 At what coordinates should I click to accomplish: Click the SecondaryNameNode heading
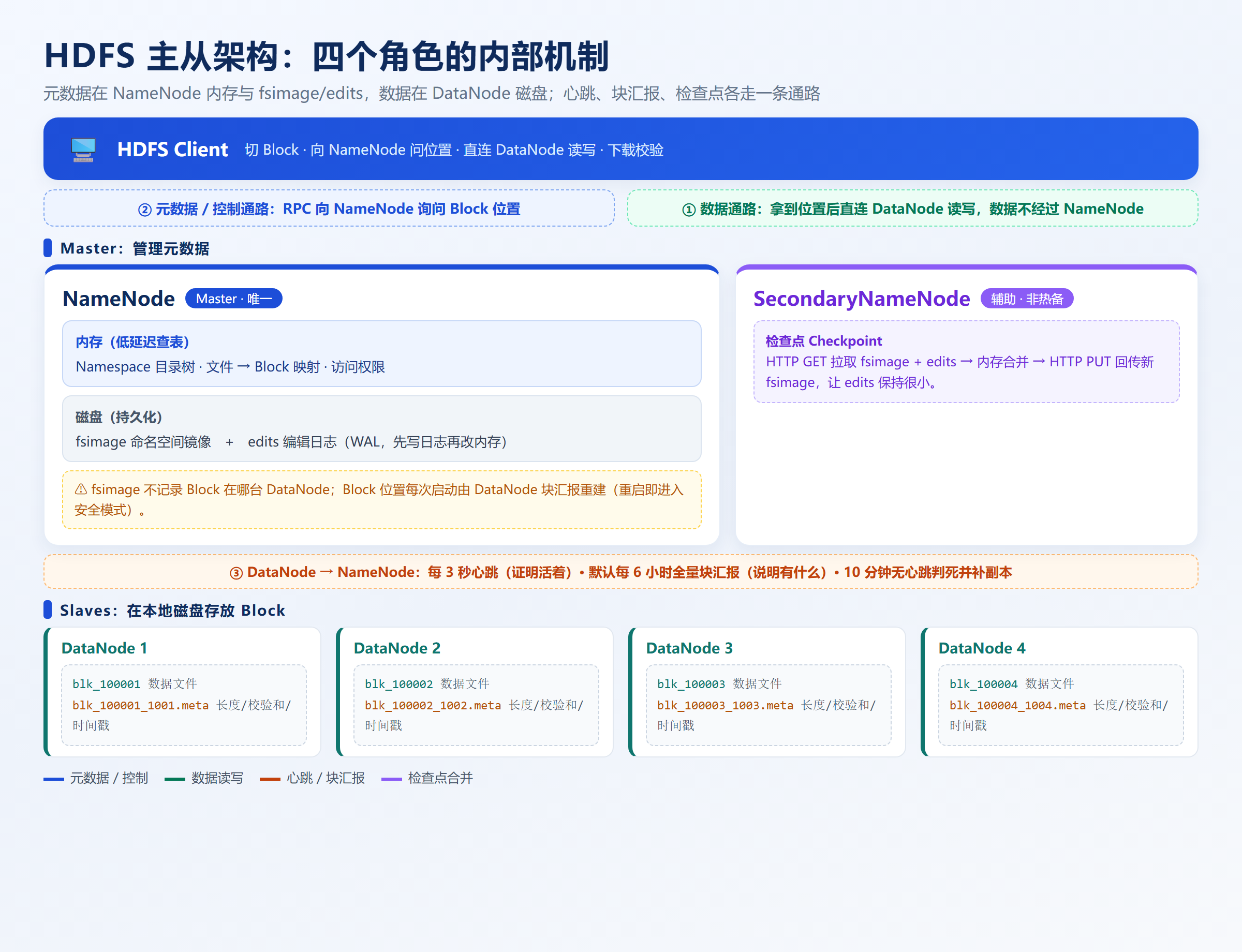point(861,299)
